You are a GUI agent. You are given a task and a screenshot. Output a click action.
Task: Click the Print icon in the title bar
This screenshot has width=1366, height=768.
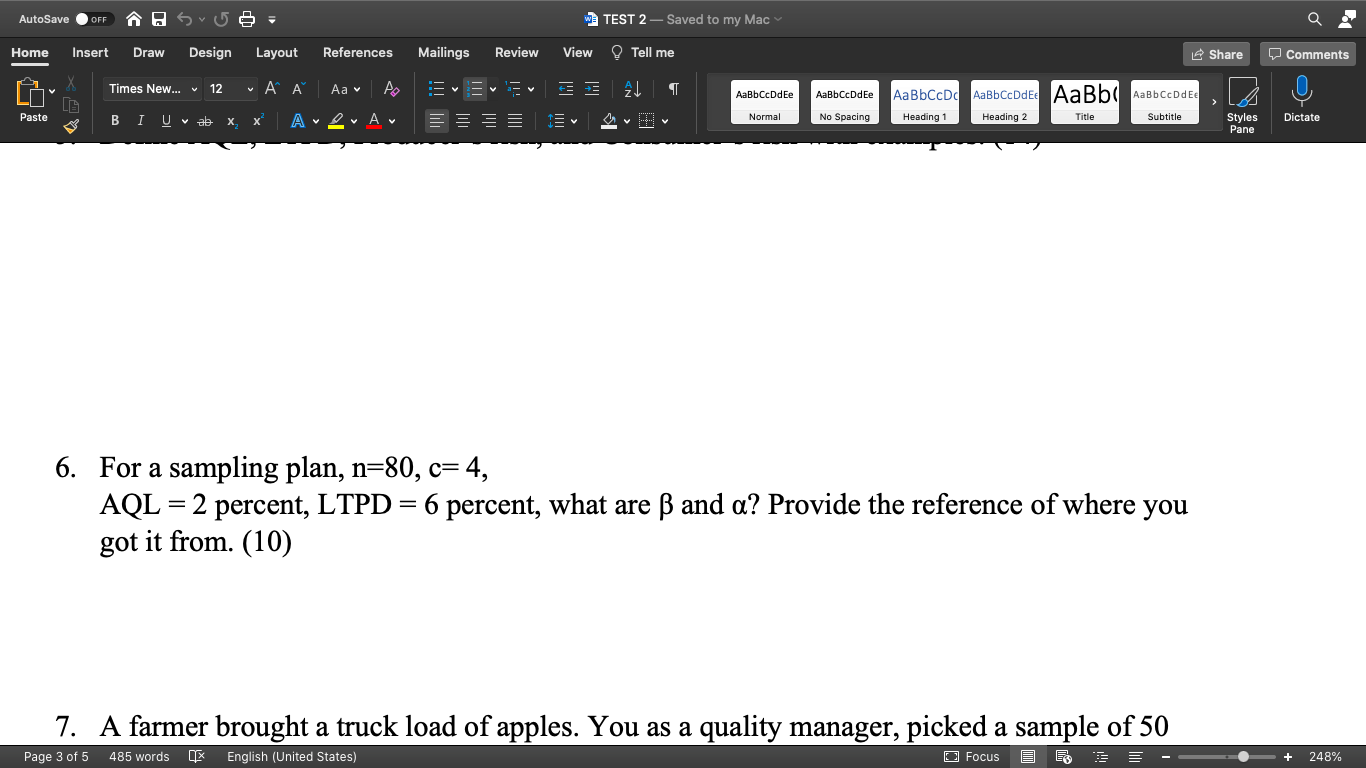(x=247, y=19)
